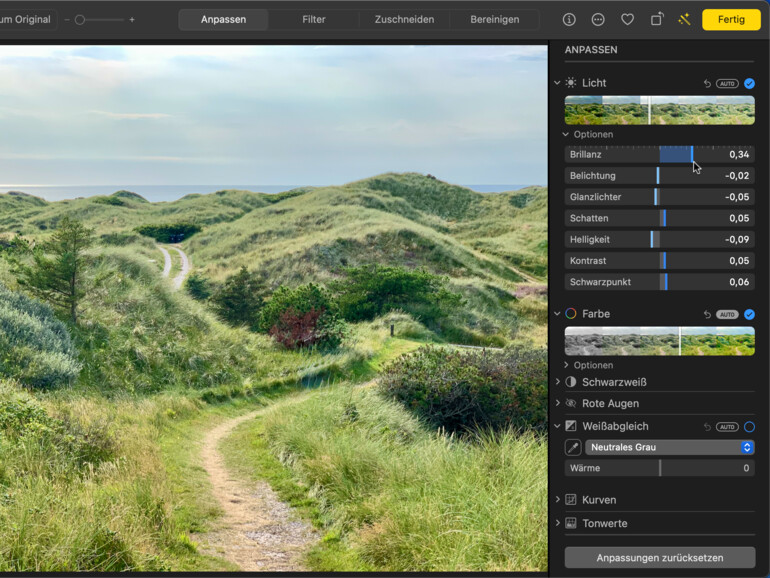Enable the Weißabgleich adjustment circle

pos(749,426)
